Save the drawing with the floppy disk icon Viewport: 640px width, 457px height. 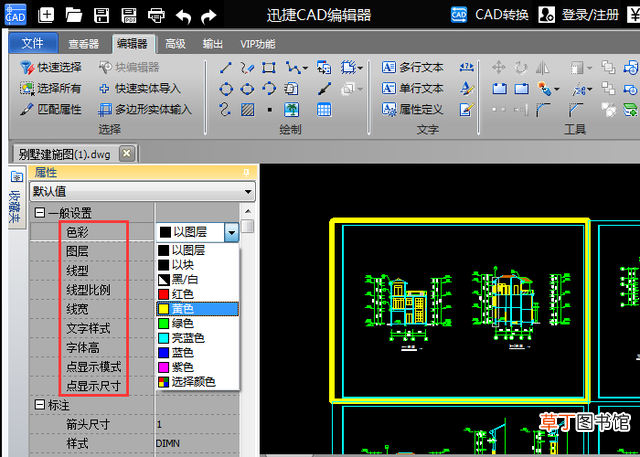point(101,15)
